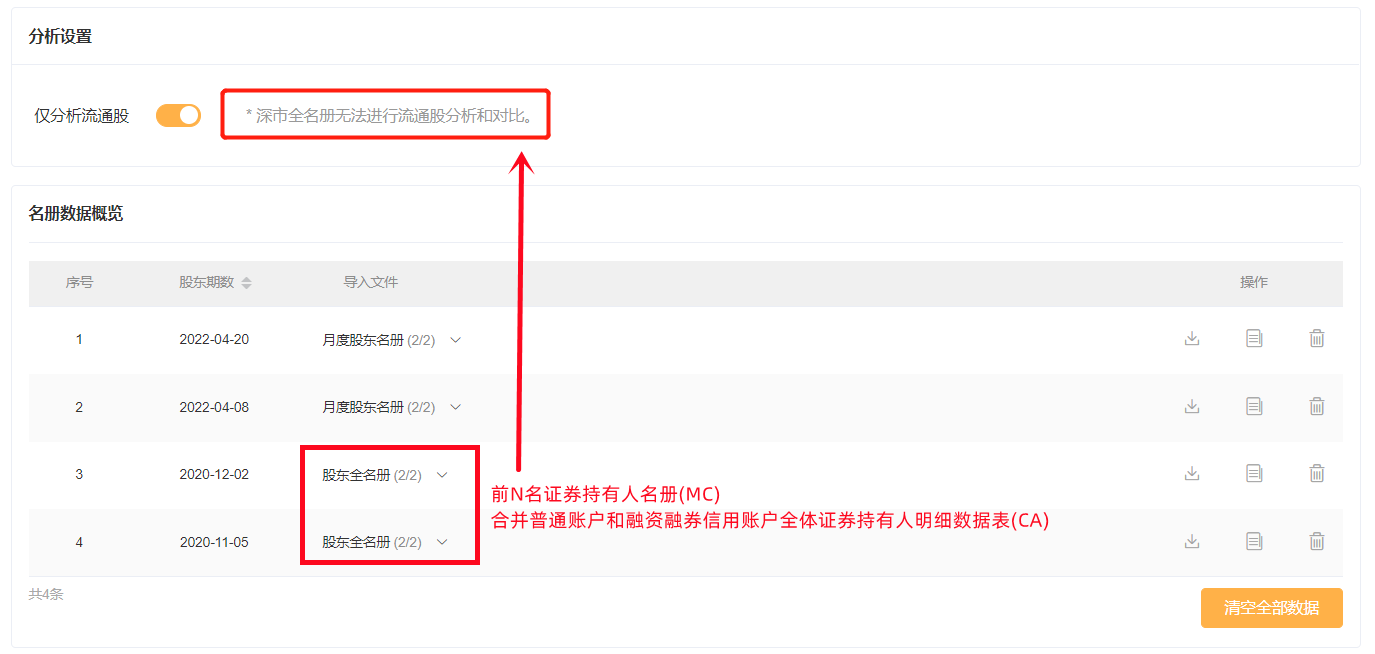Delete the 2022-04-08 register row

(1317, 406)
